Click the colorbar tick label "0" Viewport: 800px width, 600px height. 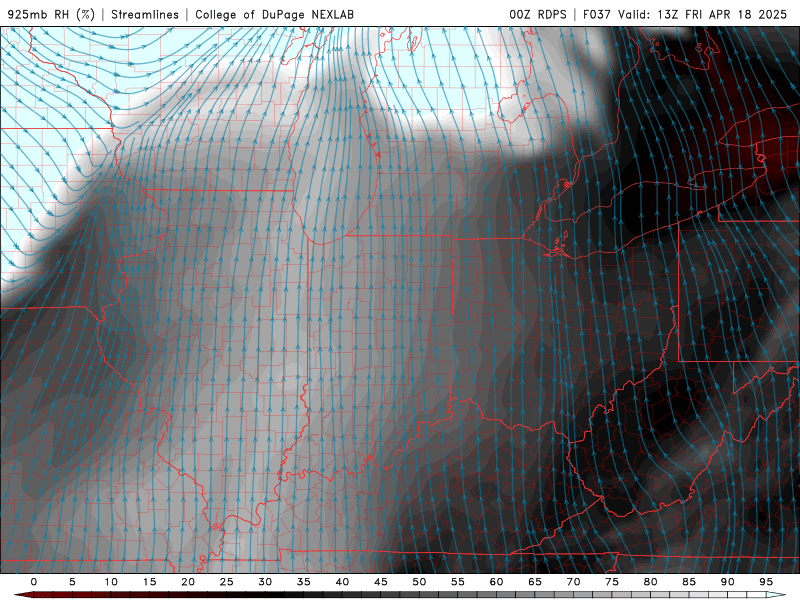click(x=34, y=582)
